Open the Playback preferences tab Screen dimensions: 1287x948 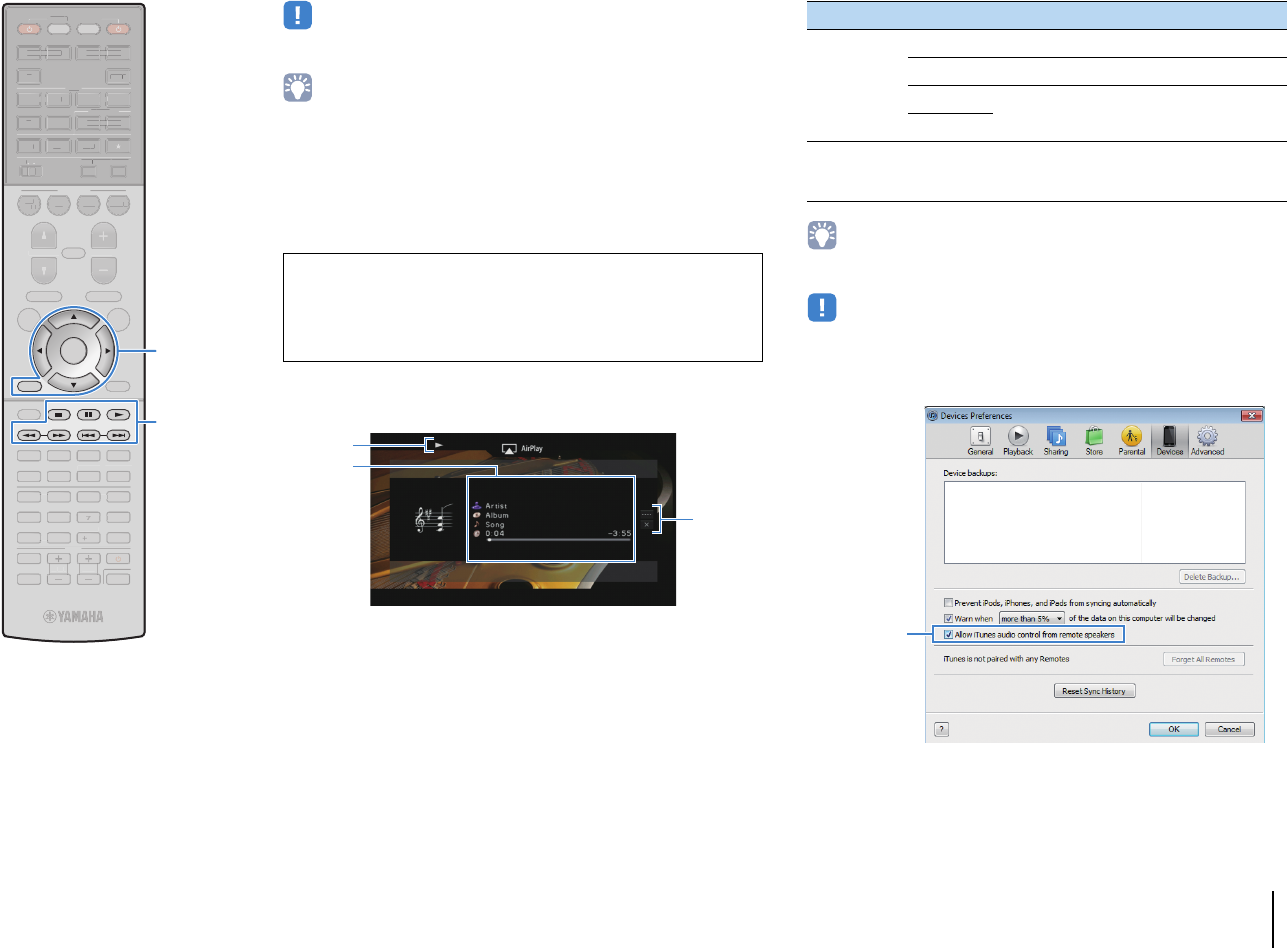click(1018, 441)
